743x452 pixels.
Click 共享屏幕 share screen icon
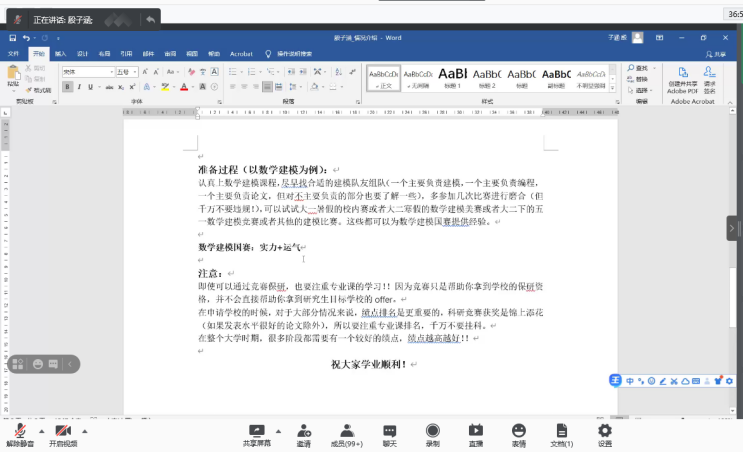pos(256,430)
